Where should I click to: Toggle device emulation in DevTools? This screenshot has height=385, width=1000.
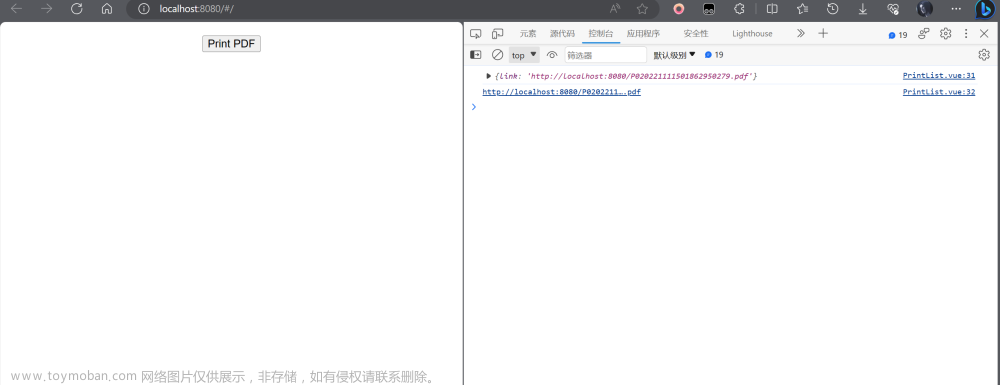(x=497, y=34)
